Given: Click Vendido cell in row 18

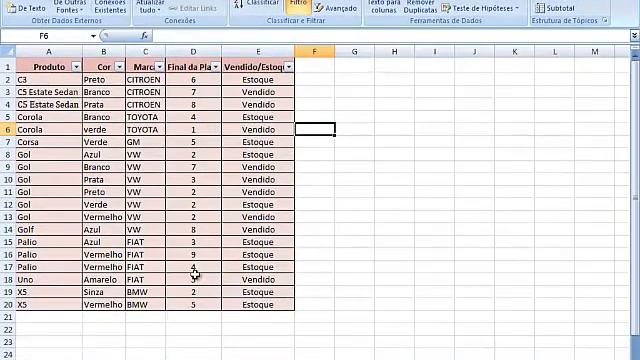Looking at the screenshot, I should tap(258, 280).
